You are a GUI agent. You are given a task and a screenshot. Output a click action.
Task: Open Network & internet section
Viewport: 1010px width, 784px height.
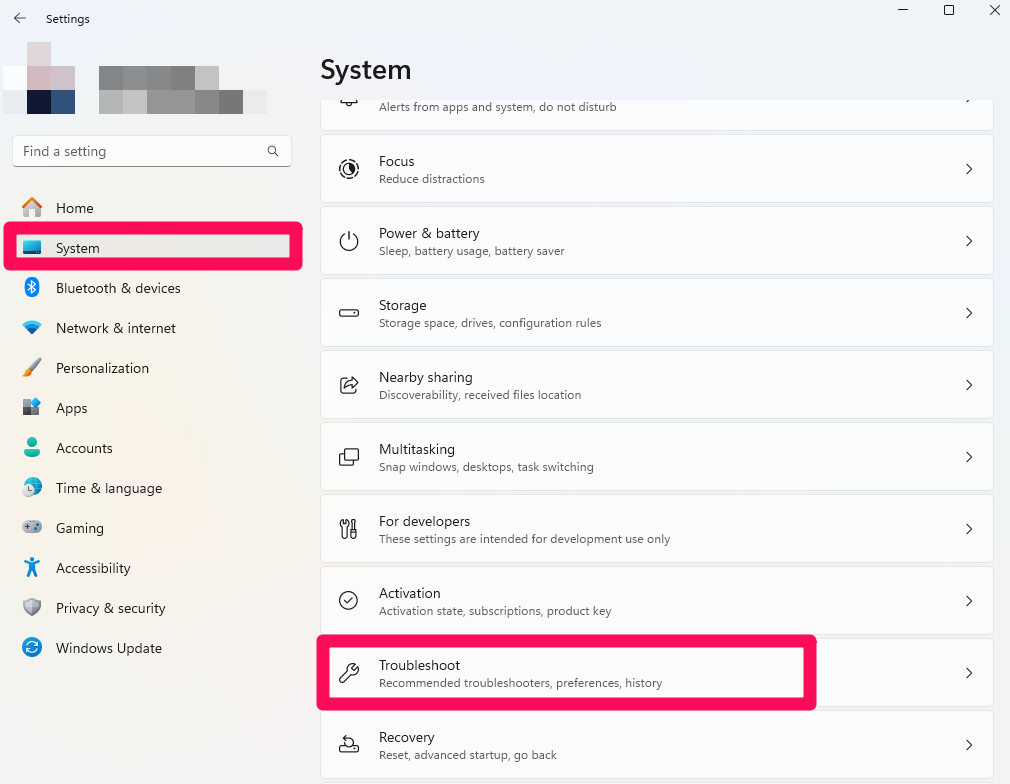153,327
